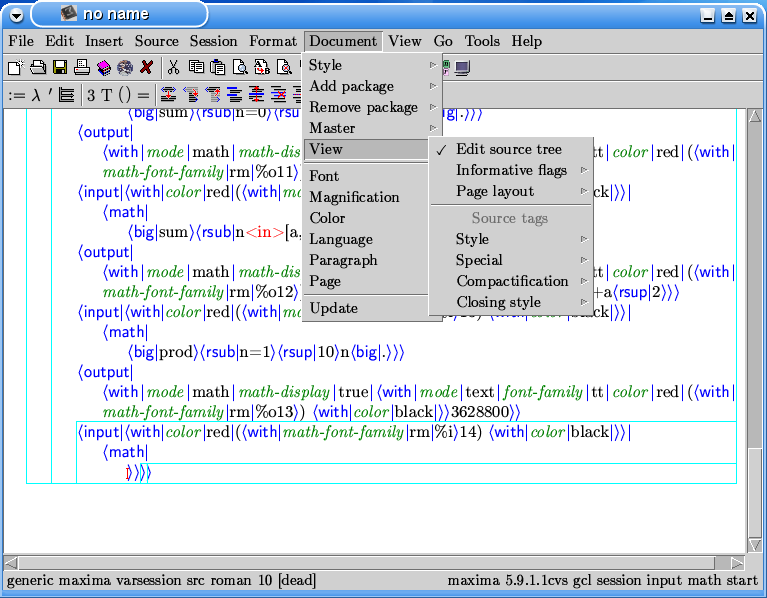
Task: Expand the Compactification submenu
Action: point(511,281)
